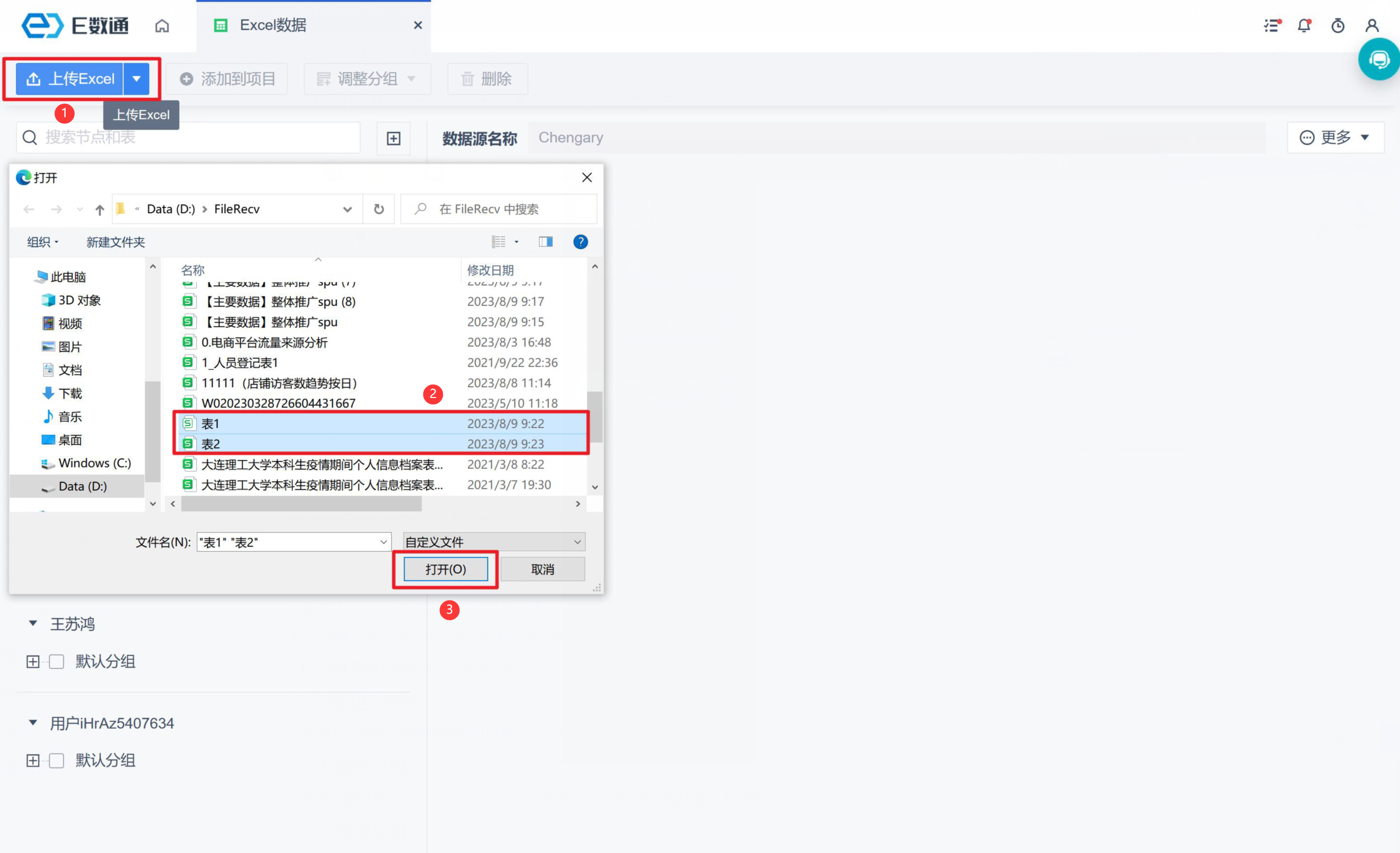
Task: Click the customer service chat bubble
Action: pos(1379,60)
